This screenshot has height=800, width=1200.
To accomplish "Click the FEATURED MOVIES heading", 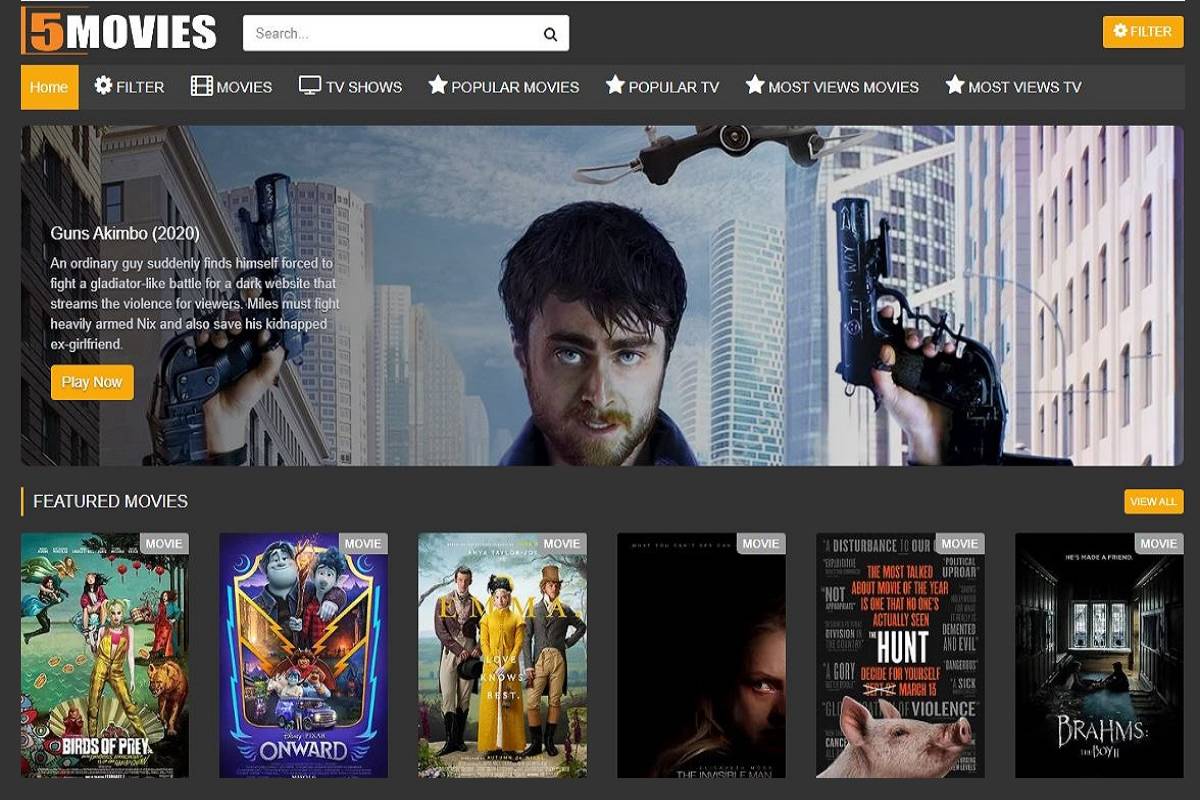I will (x=110, y=501).
